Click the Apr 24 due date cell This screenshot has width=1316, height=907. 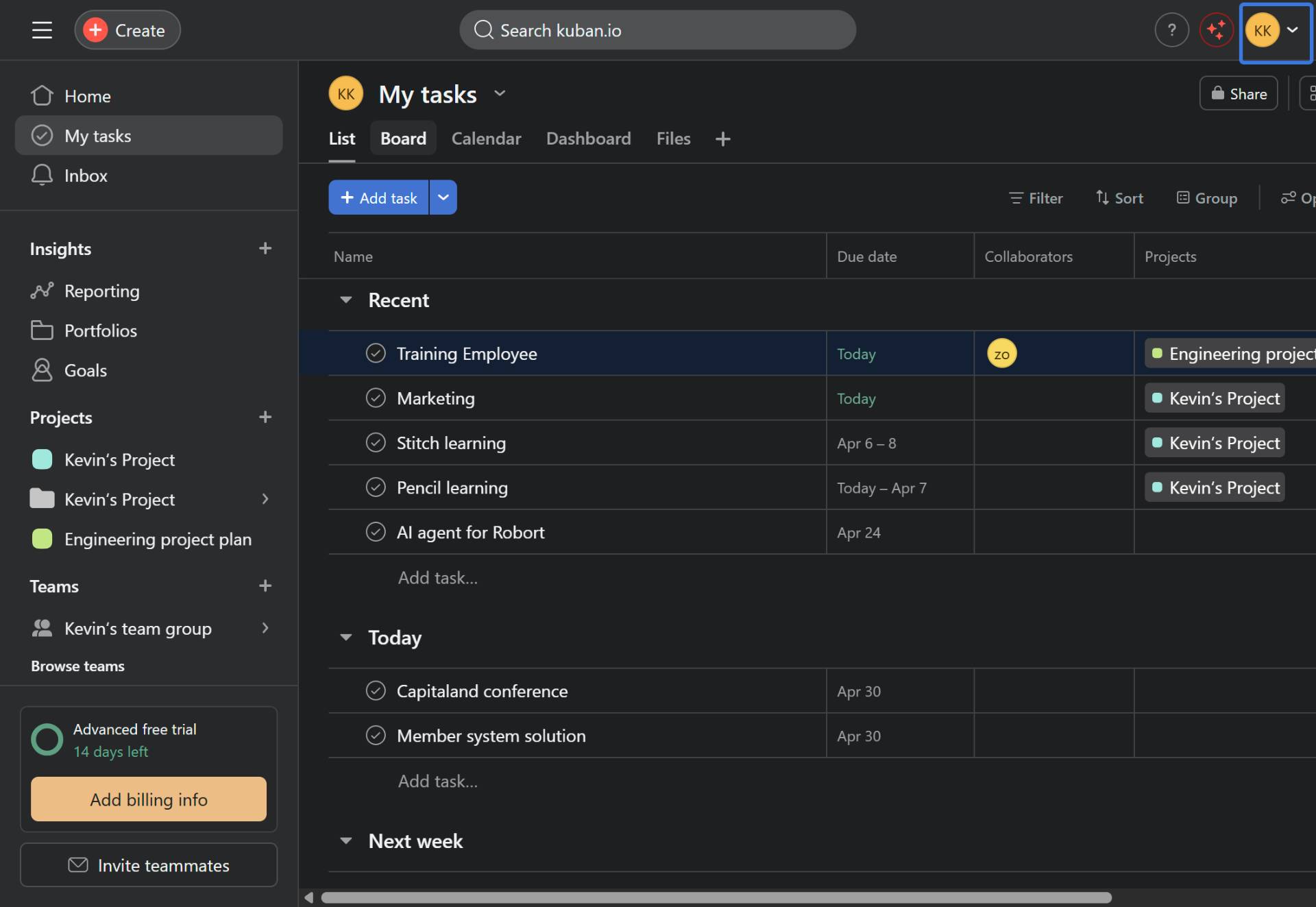tap(900, 532)
